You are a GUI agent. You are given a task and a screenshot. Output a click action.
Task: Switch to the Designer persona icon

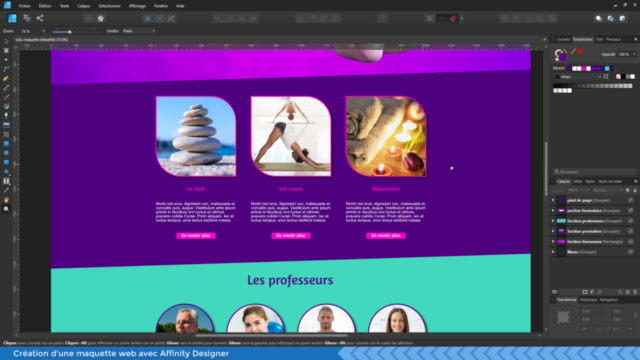[12, 18]
